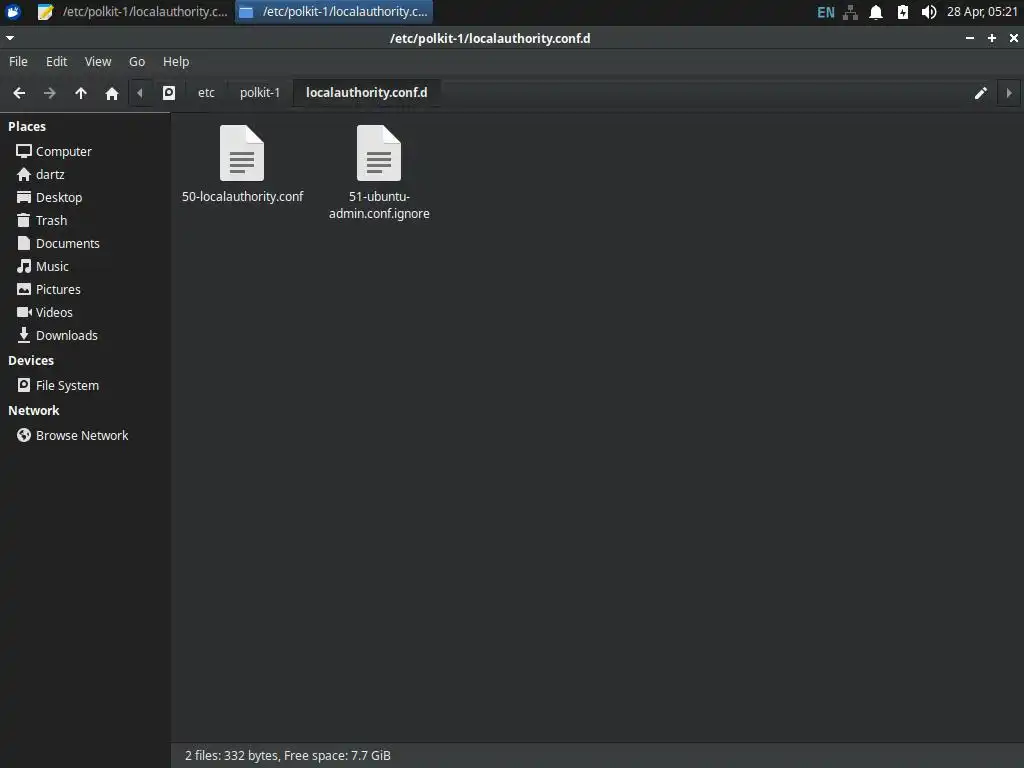Minimize the file manager window
The image size is (1024, 768).
click(970, 38)
